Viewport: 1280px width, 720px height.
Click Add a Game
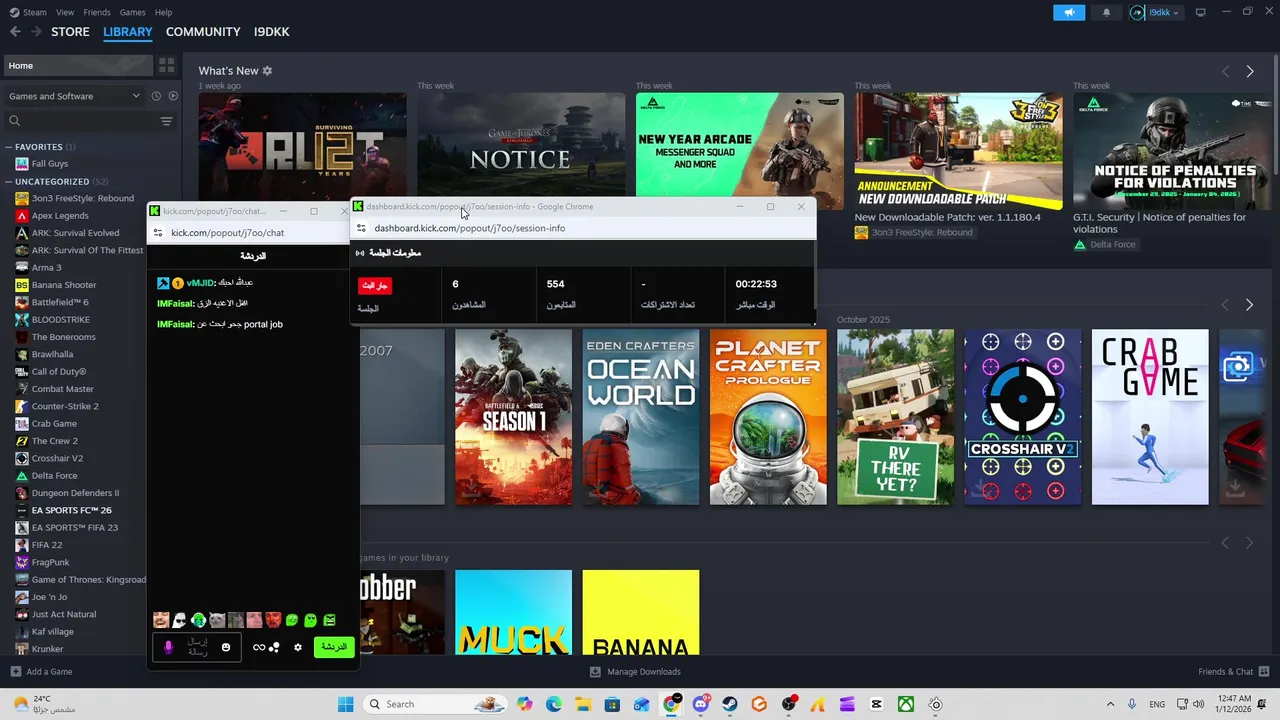pyautogui.click(x=41, y=672)
